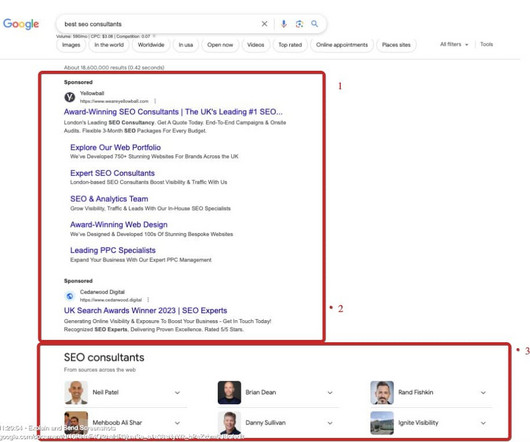
Task: Open three-dot menu next to Yellowball URL
Action: 155,101
